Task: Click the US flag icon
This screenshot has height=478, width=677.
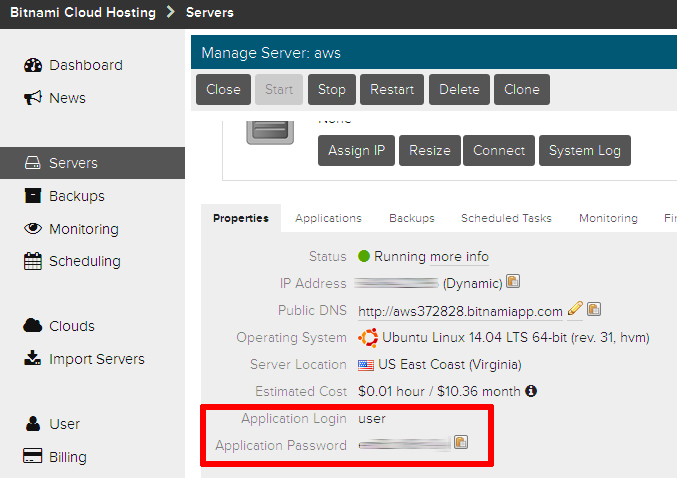Action: [x=366, y=365]
